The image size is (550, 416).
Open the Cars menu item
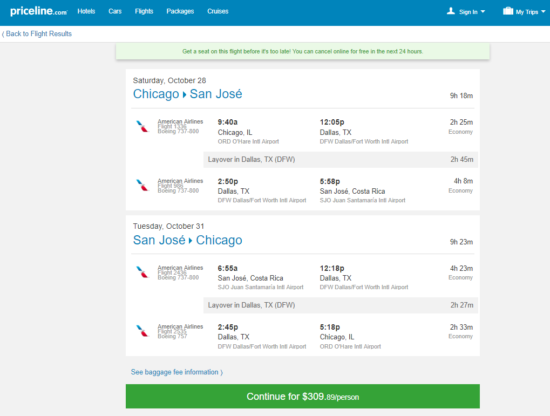tap(115, 11)
